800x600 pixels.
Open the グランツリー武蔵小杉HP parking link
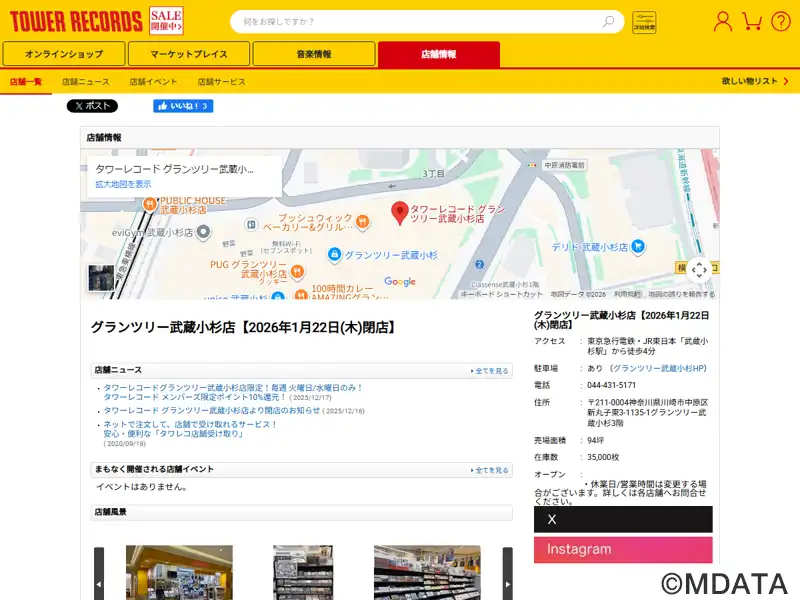(x=658, y=369)
